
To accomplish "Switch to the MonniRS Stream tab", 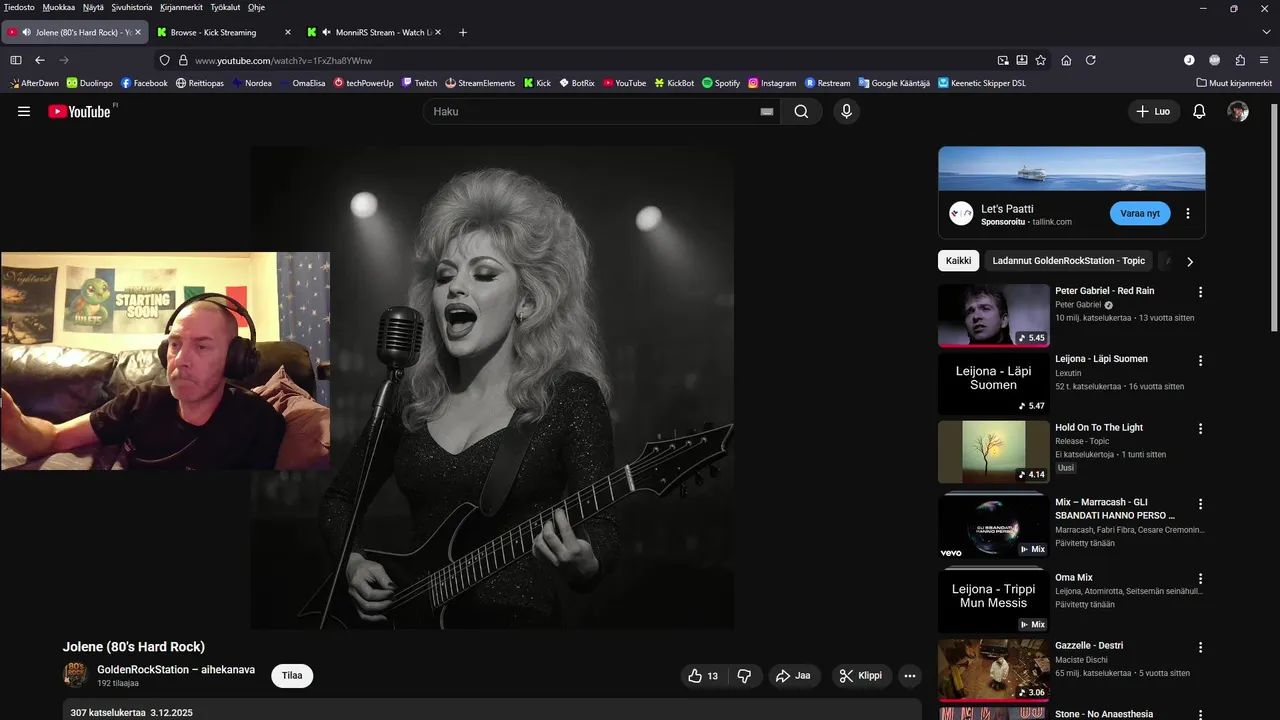I will click(376, 32).
